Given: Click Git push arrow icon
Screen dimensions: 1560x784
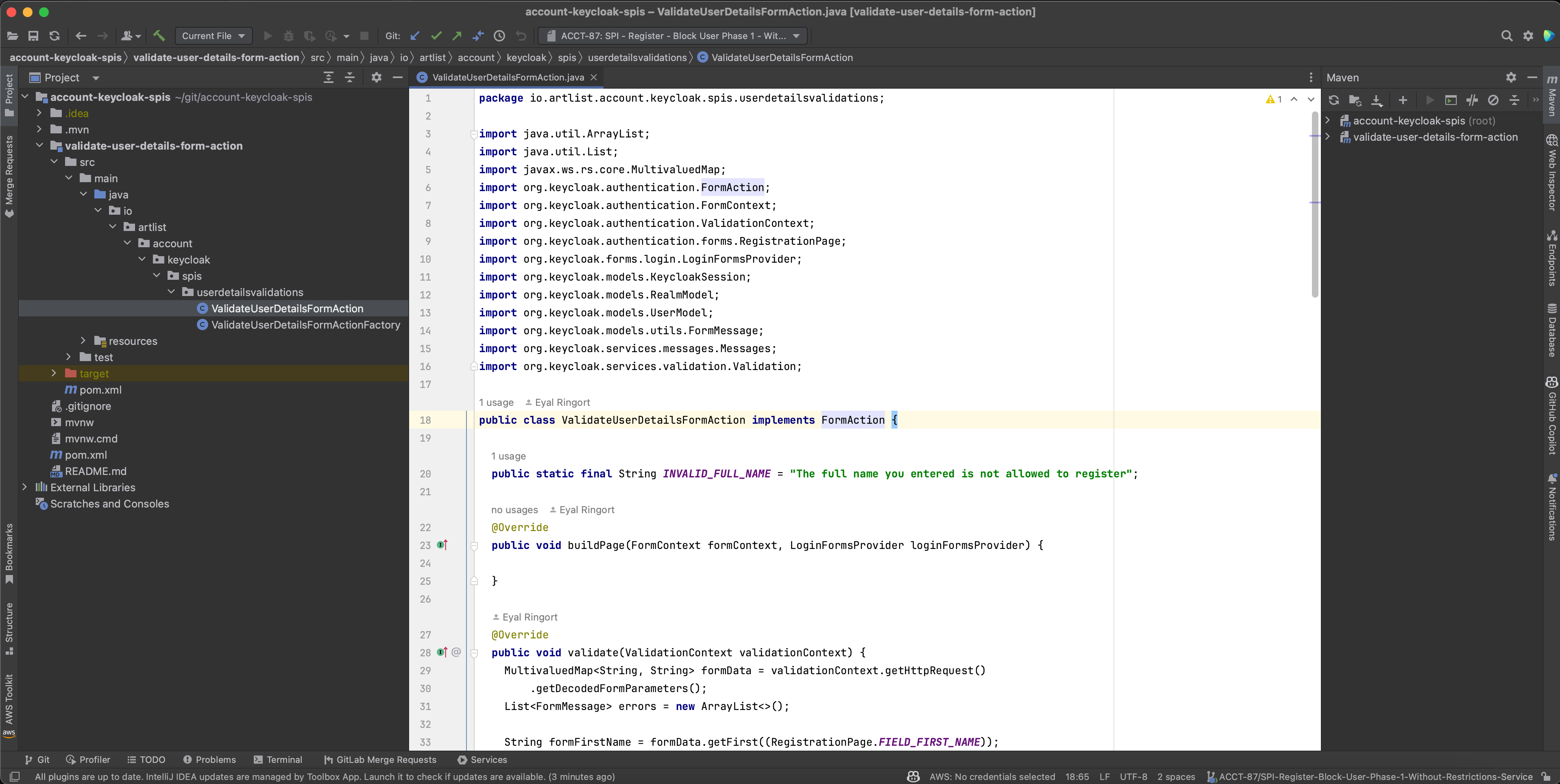Looking at the screenshot, I should click(457, 36).
